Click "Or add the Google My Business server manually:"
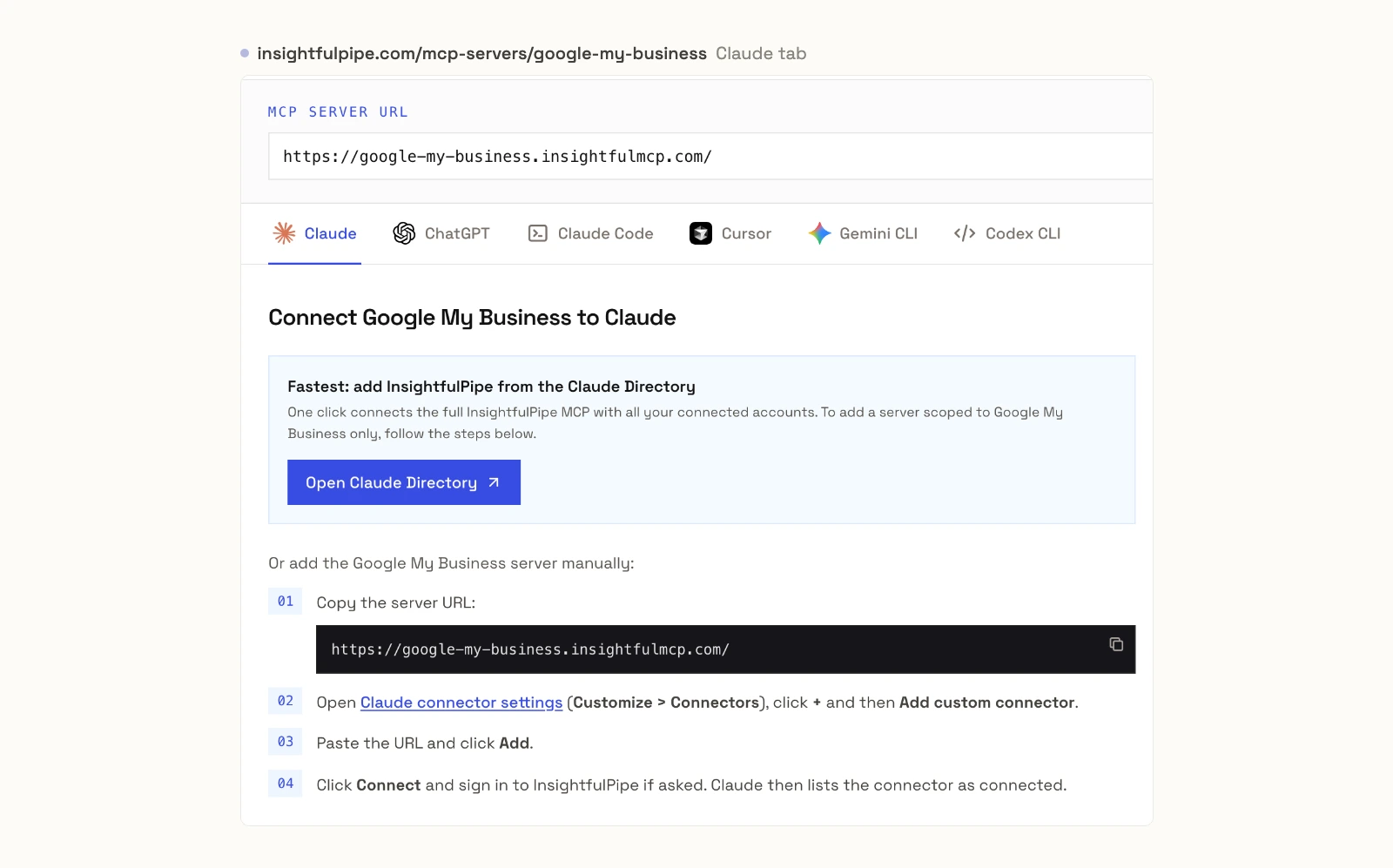 click(451, 563)
